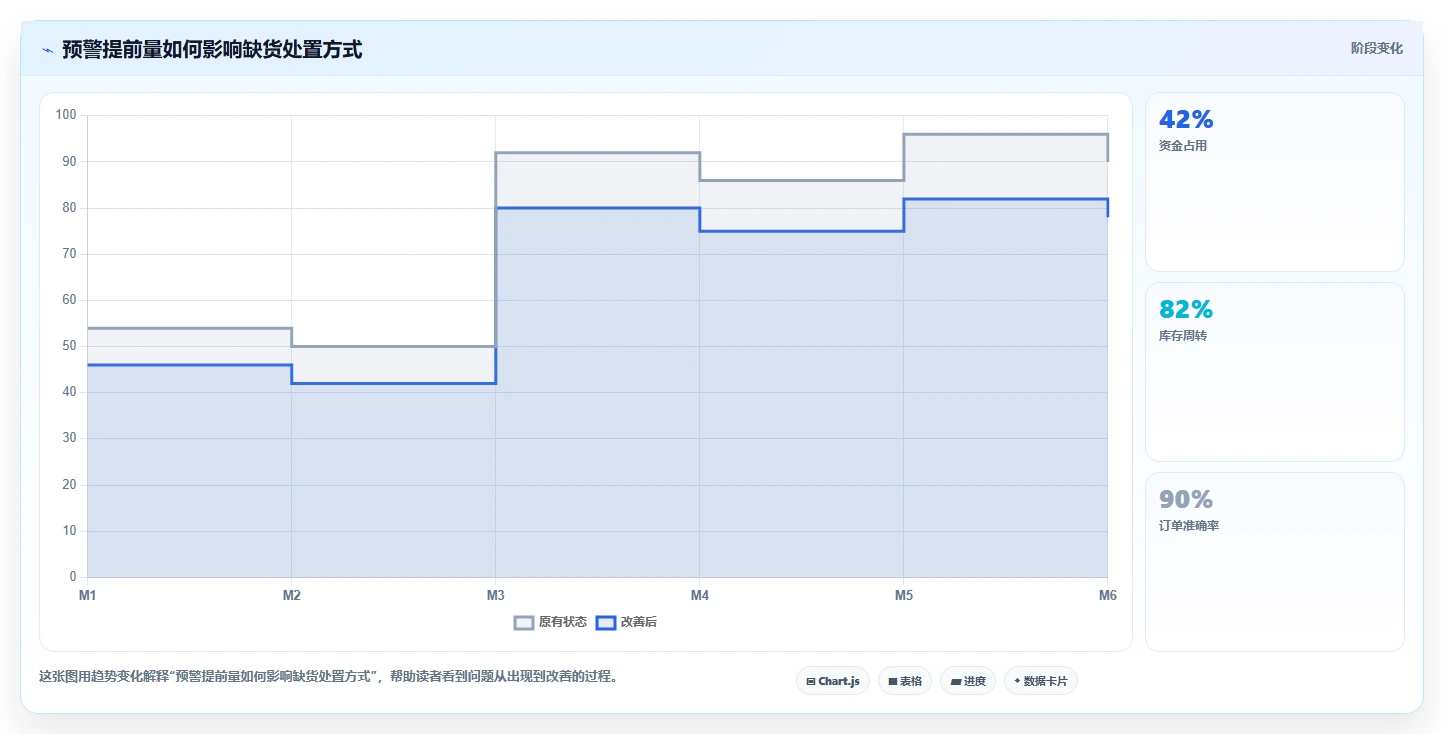This screenshot has height=734, width=1444.
Task: Click the blue line segment at value 46
Action: tap(190, 365)
